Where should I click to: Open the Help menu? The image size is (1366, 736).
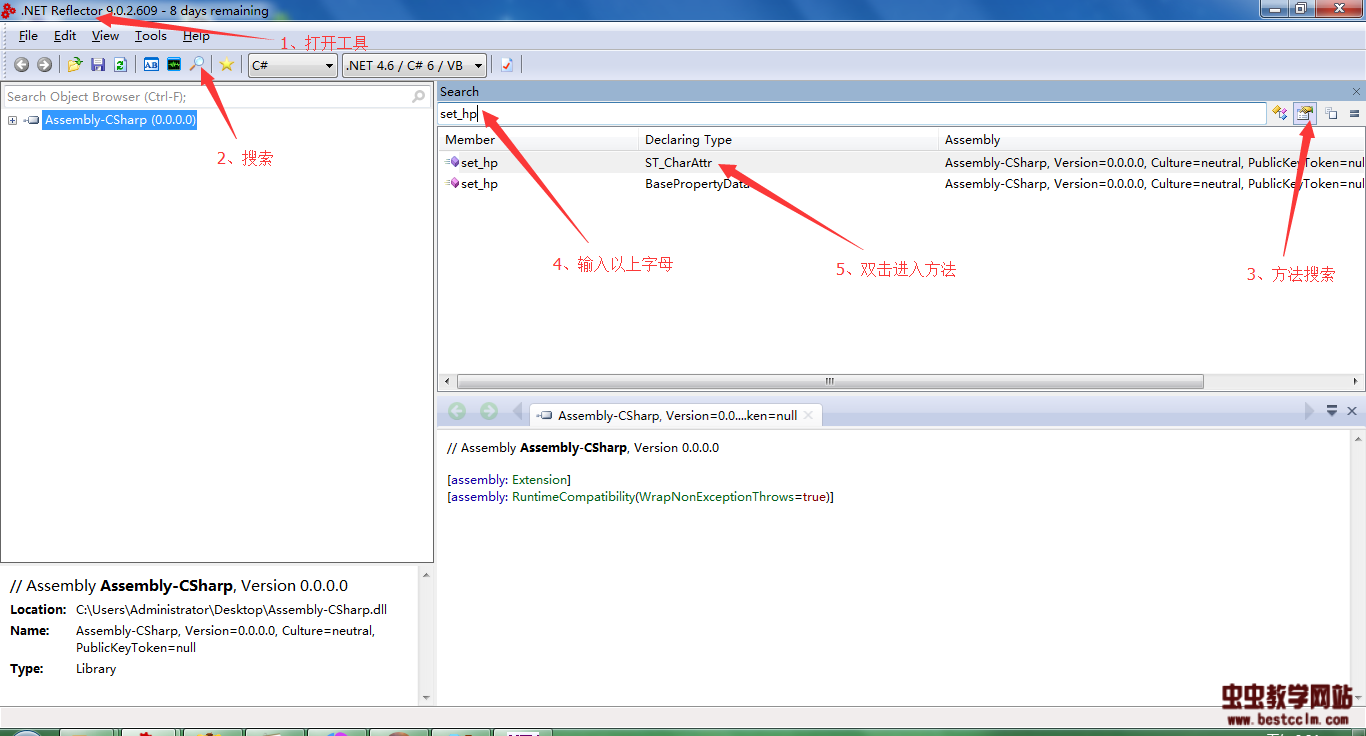pyautogui.click(x=196, y=36)
